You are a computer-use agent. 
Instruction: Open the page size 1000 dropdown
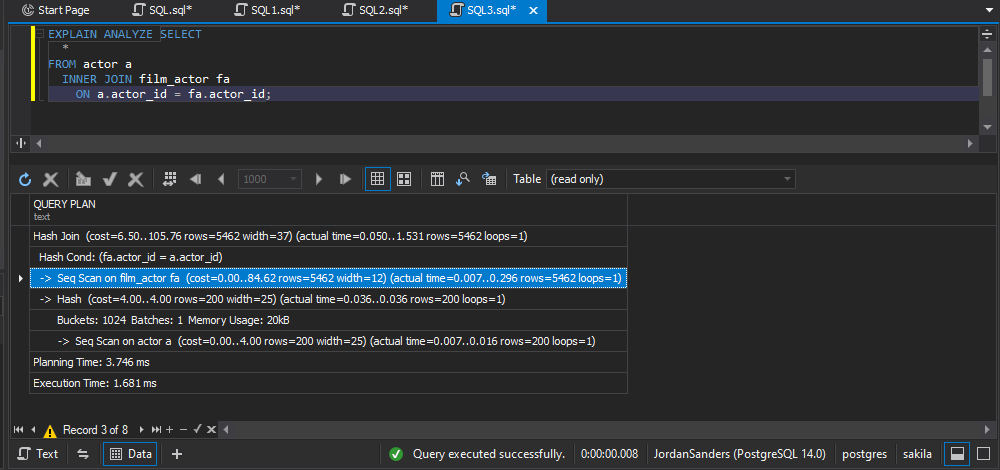tap(294, 179)
